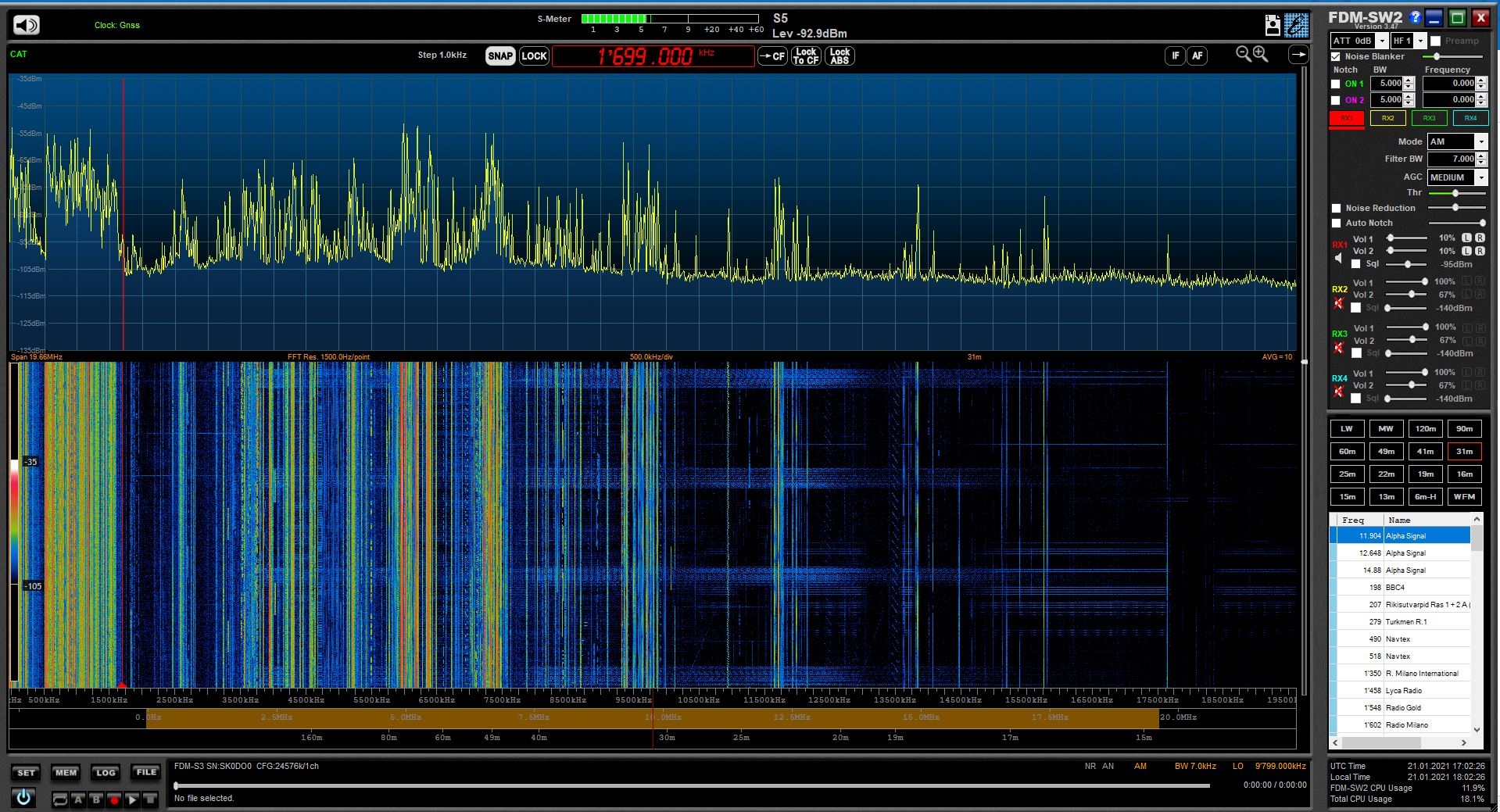Image resolution: width=1500 pixels, height=812 pixels.
Task: Switch to the RX2 receiver tab
Action: (x=1387, y=118)
